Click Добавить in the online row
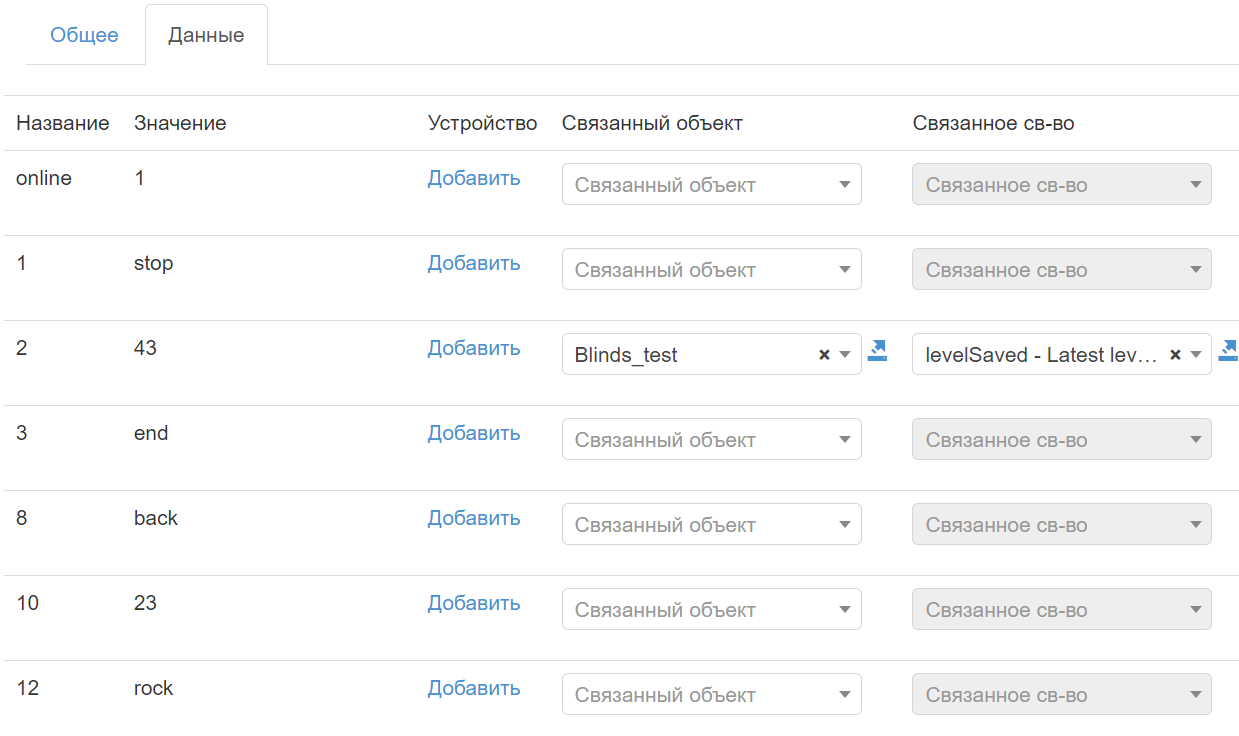1239x736 pixels. pos(474,178)
